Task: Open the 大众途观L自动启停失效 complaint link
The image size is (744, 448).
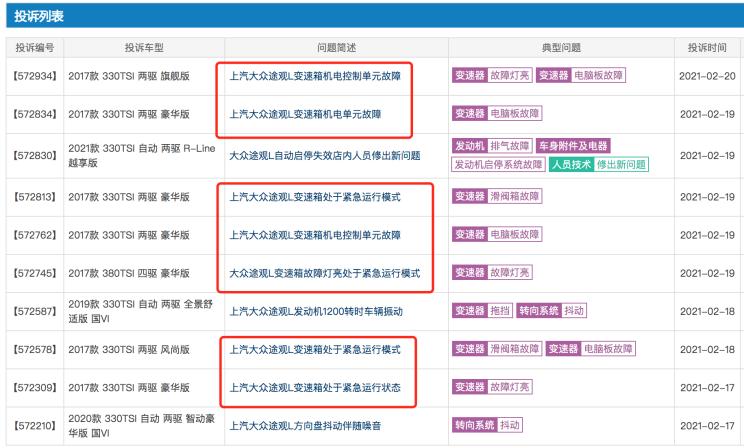Action: coord(325,156)
